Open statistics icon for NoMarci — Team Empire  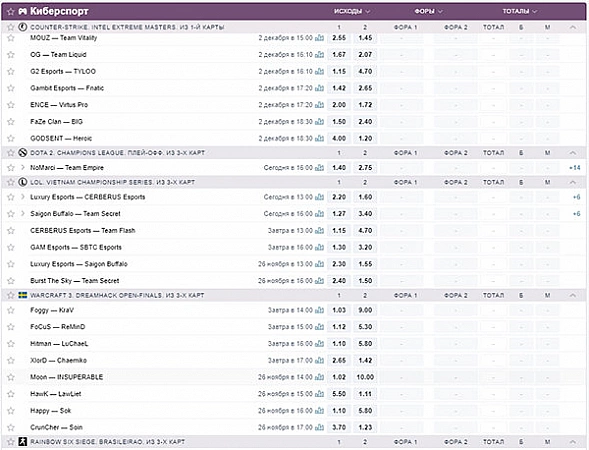coord(319,168)
